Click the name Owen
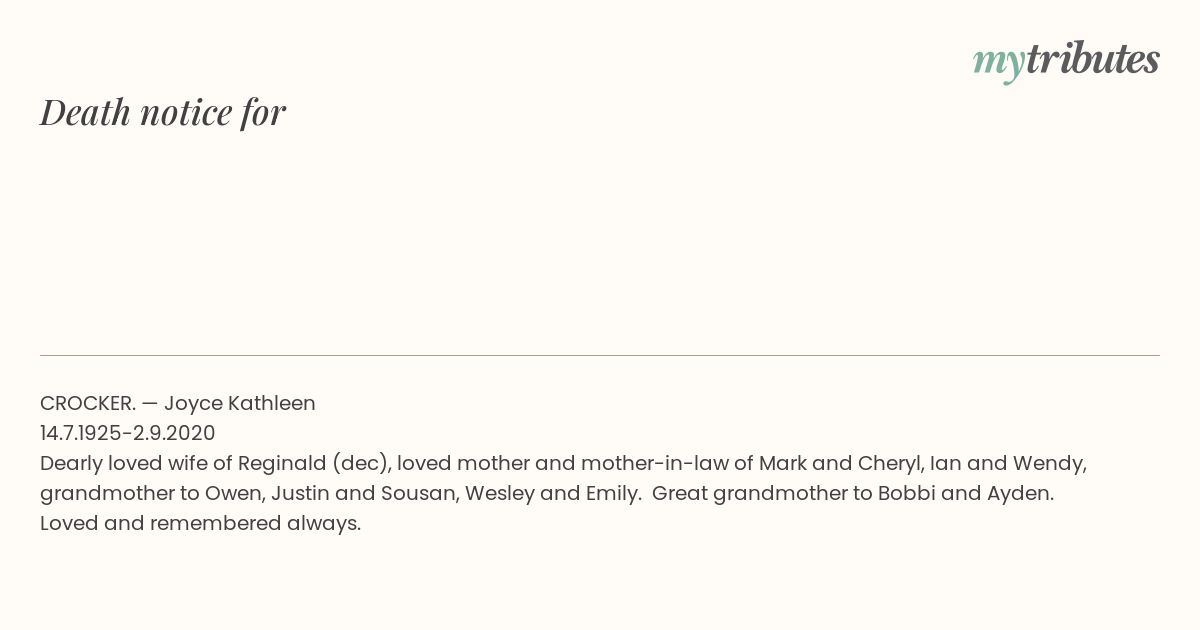 click(233, 493)
